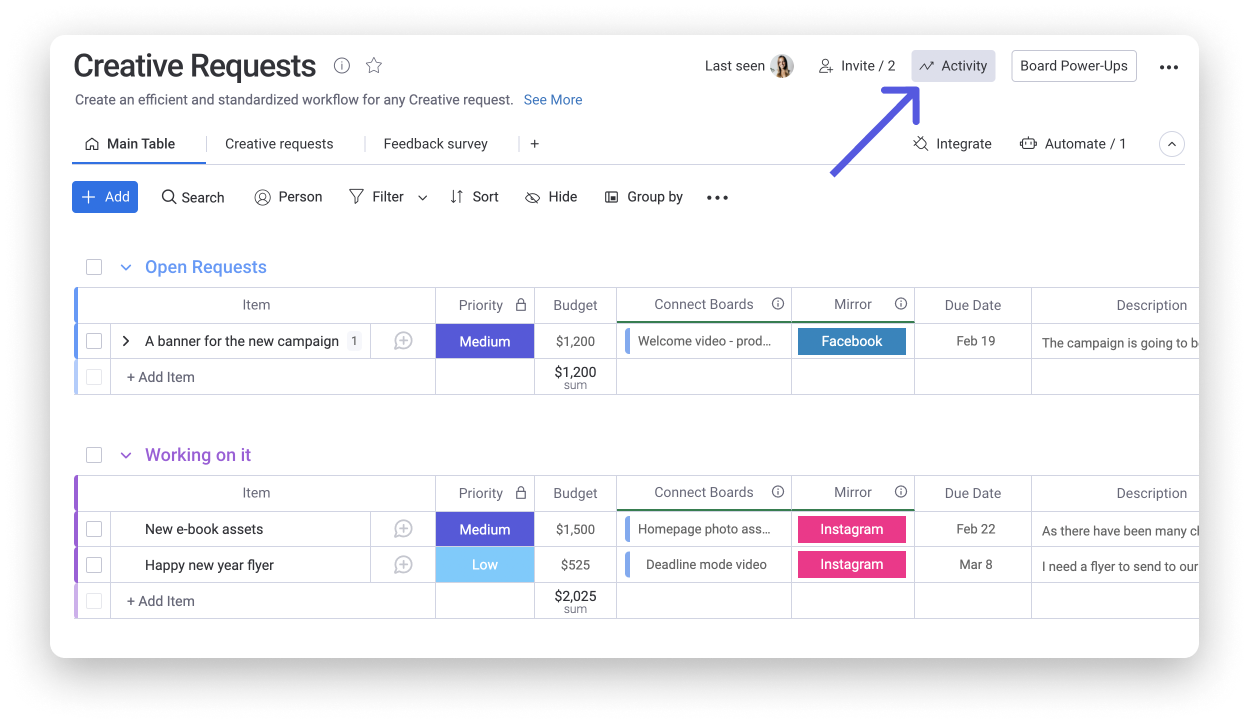Image resolution: width=1249 pixels, height=723 pixels.
Task: Click the Activity button
Action: 953,66
